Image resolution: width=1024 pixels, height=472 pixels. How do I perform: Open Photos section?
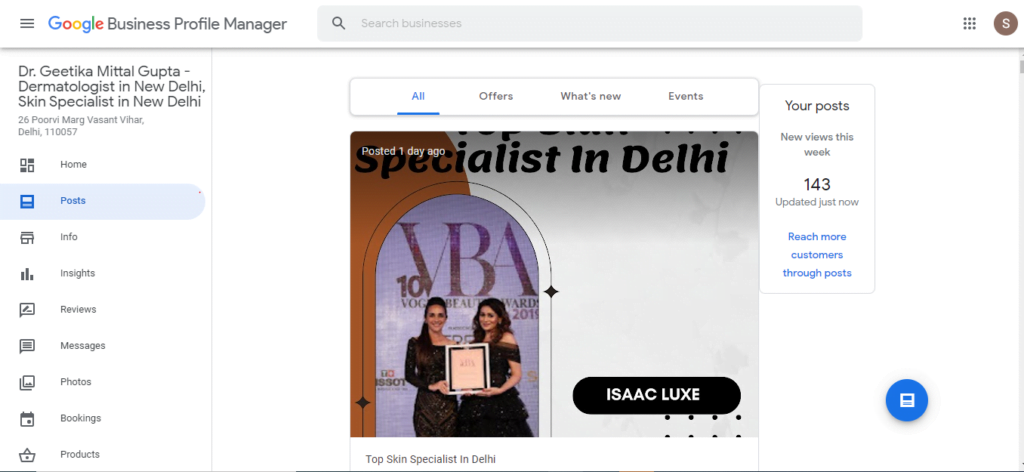[75, 382]
